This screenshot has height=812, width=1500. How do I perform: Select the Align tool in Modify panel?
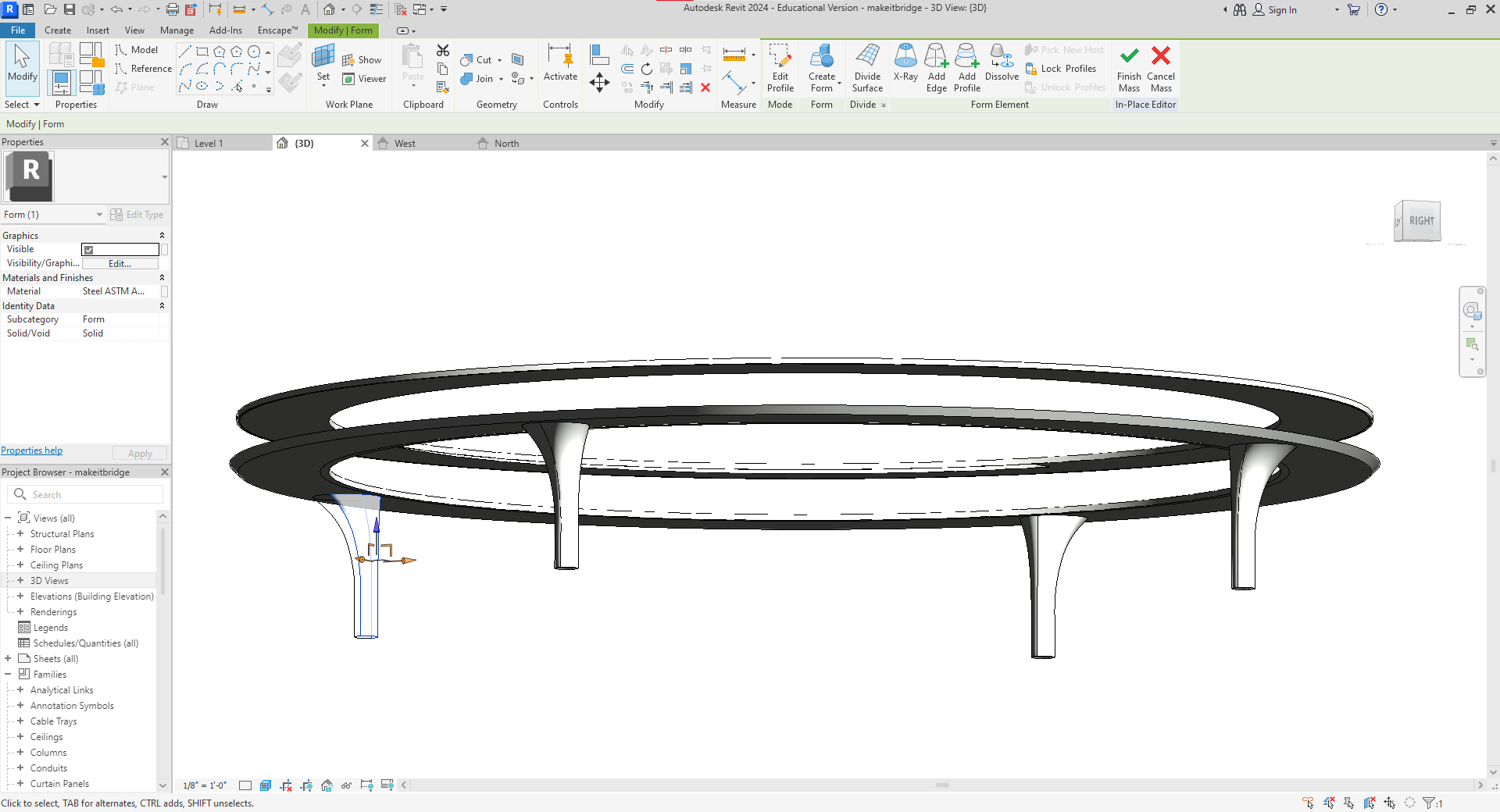pyautogui.click(x=599, y=54)
